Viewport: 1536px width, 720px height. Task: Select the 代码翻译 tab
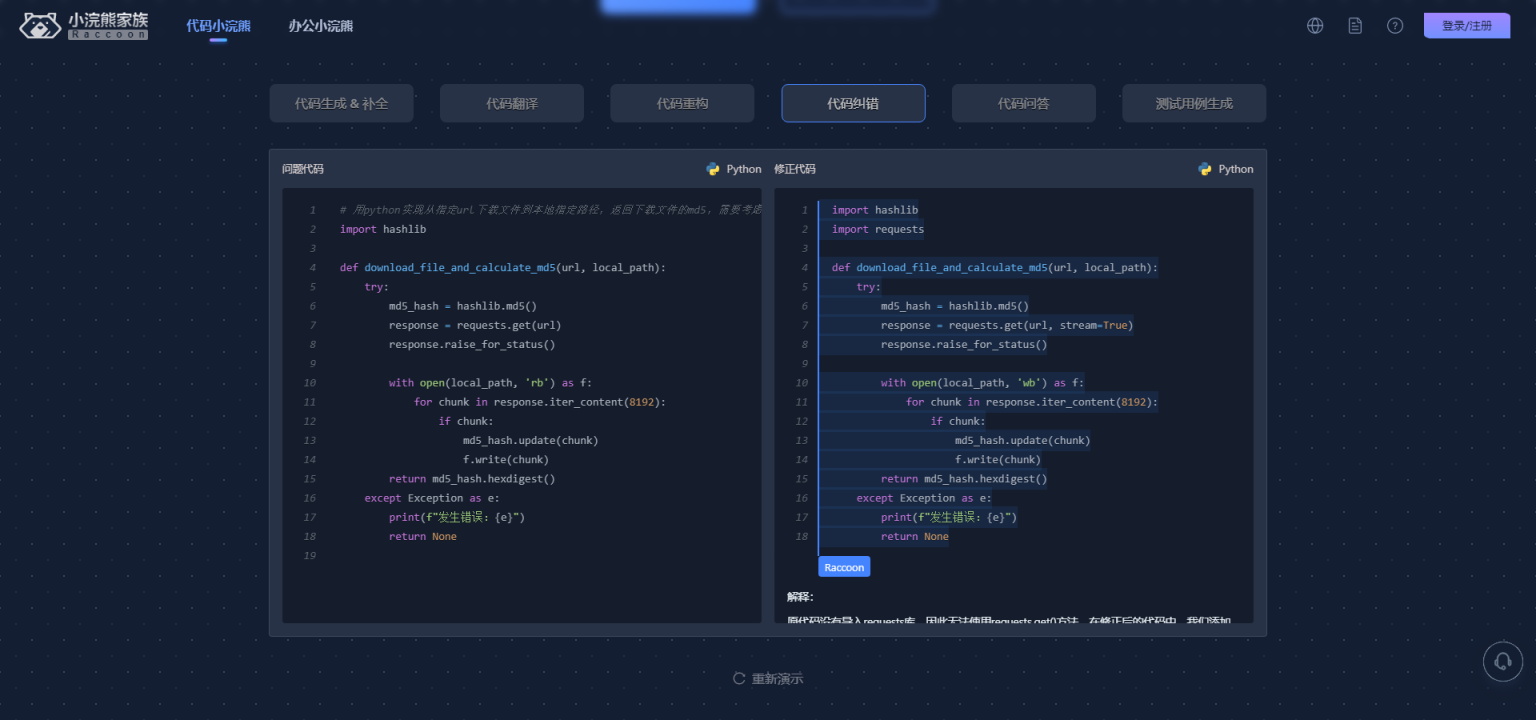[x=512, y=103]
